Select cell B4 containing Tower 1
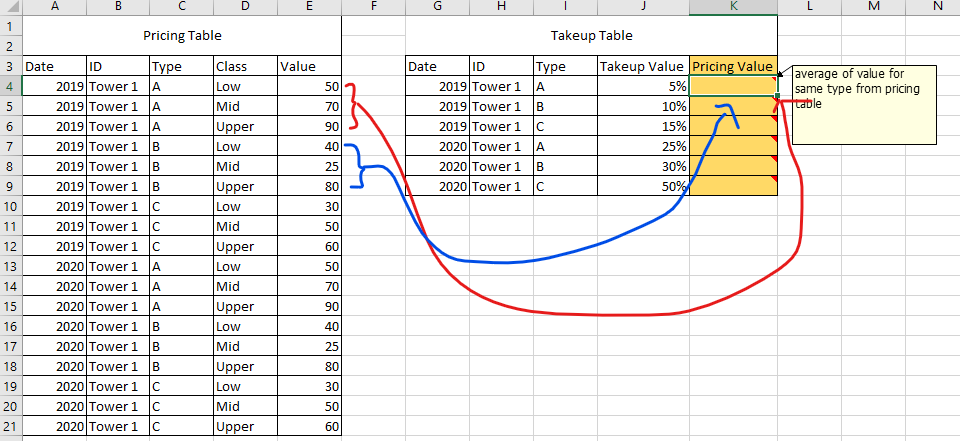Viewport: 960px width, 441px height. pos(118,86)
